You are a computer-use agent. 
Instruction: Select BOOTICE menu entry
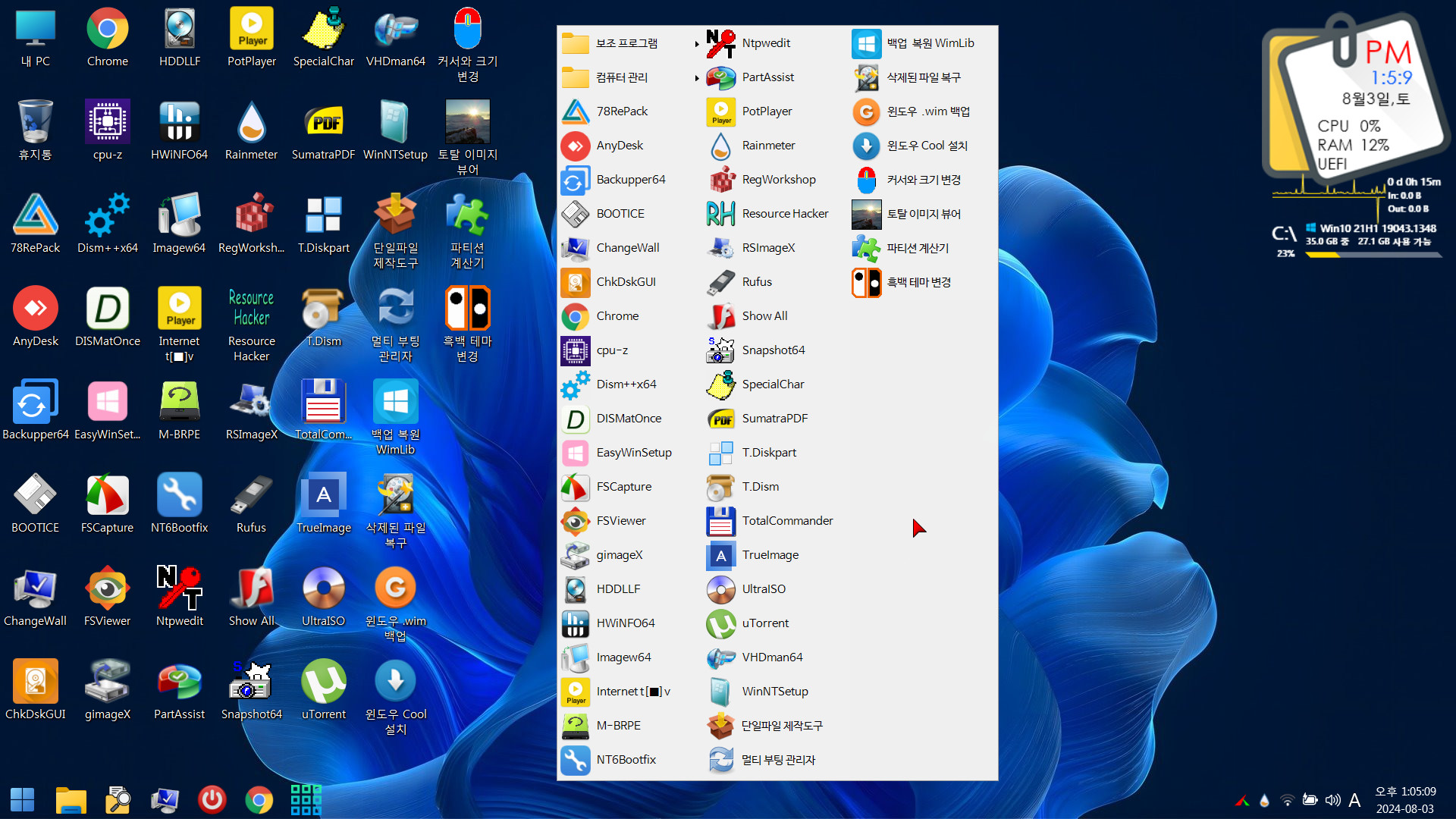coord(629,214)
